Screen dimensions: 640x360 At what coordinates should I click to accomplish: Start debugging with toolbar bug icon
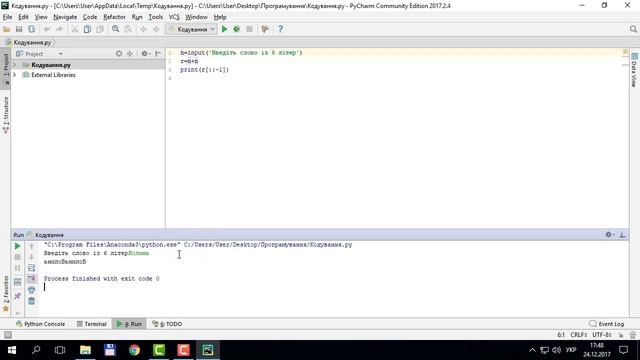(237, 29)
